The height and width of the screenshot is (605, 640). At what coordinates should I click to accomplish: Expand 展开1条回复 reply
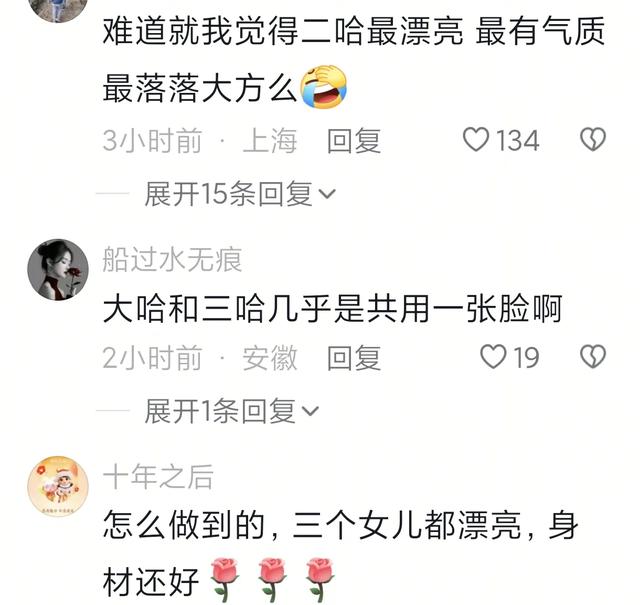(x=231, y=411)
